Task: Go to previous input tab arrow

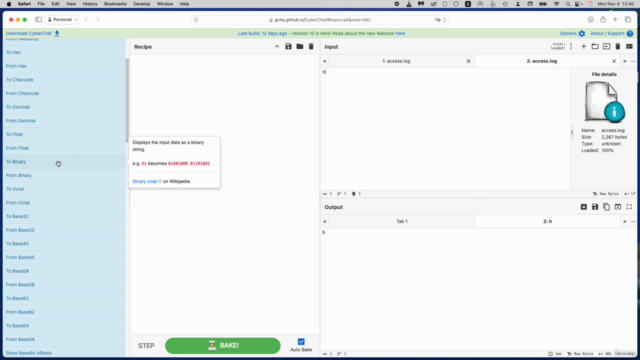Action: pos(325,61)
